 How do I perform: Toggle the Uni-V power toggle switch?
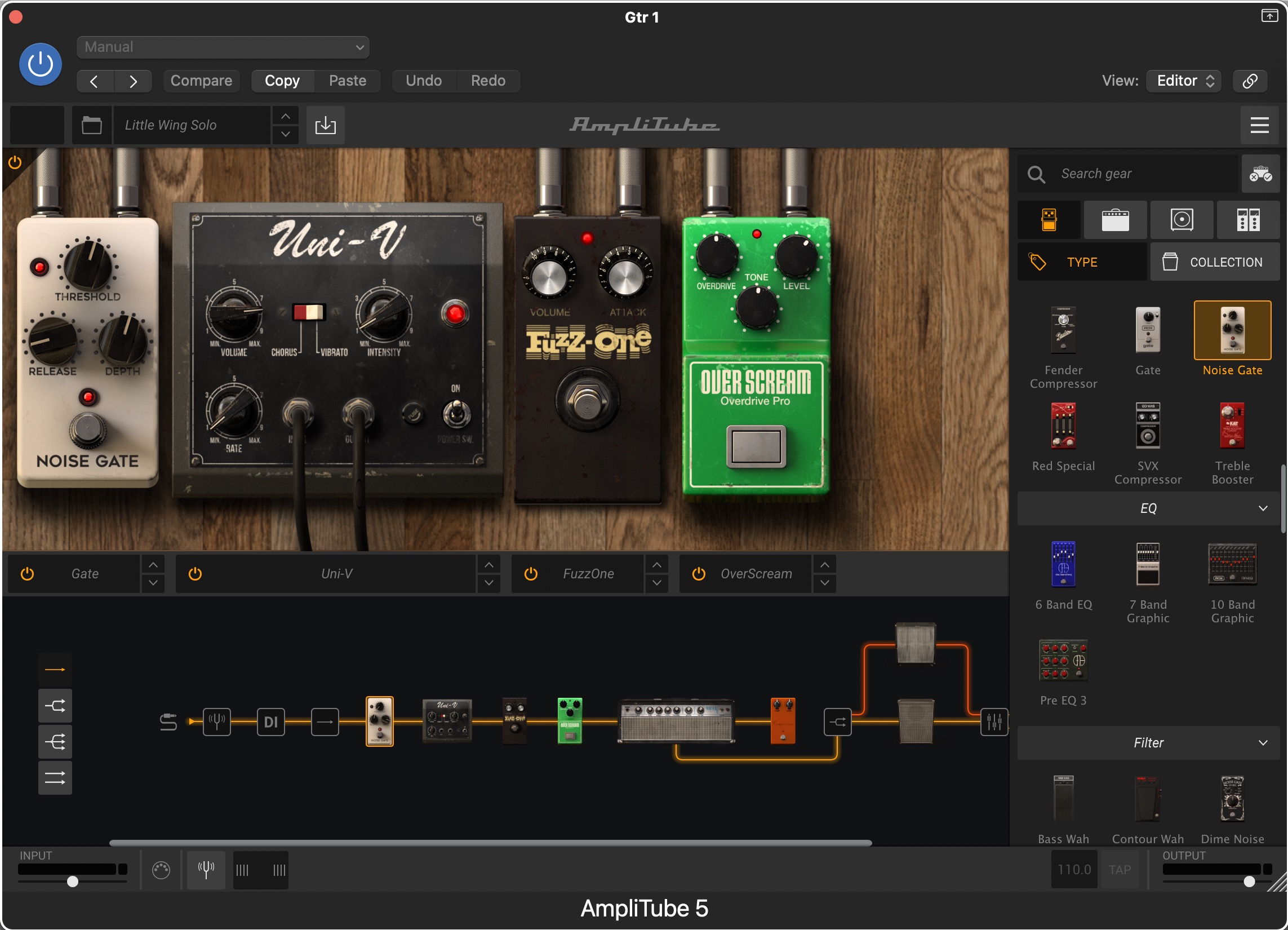(456, 414)
